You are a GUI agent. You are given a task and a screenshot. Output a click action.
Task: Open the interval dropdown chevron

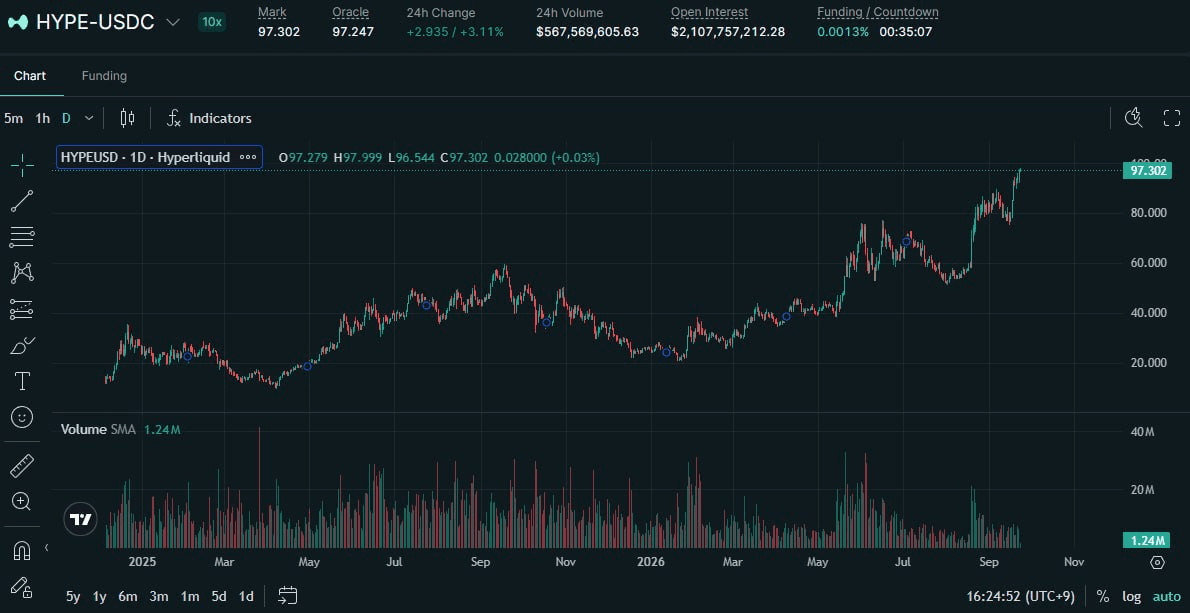89,118
